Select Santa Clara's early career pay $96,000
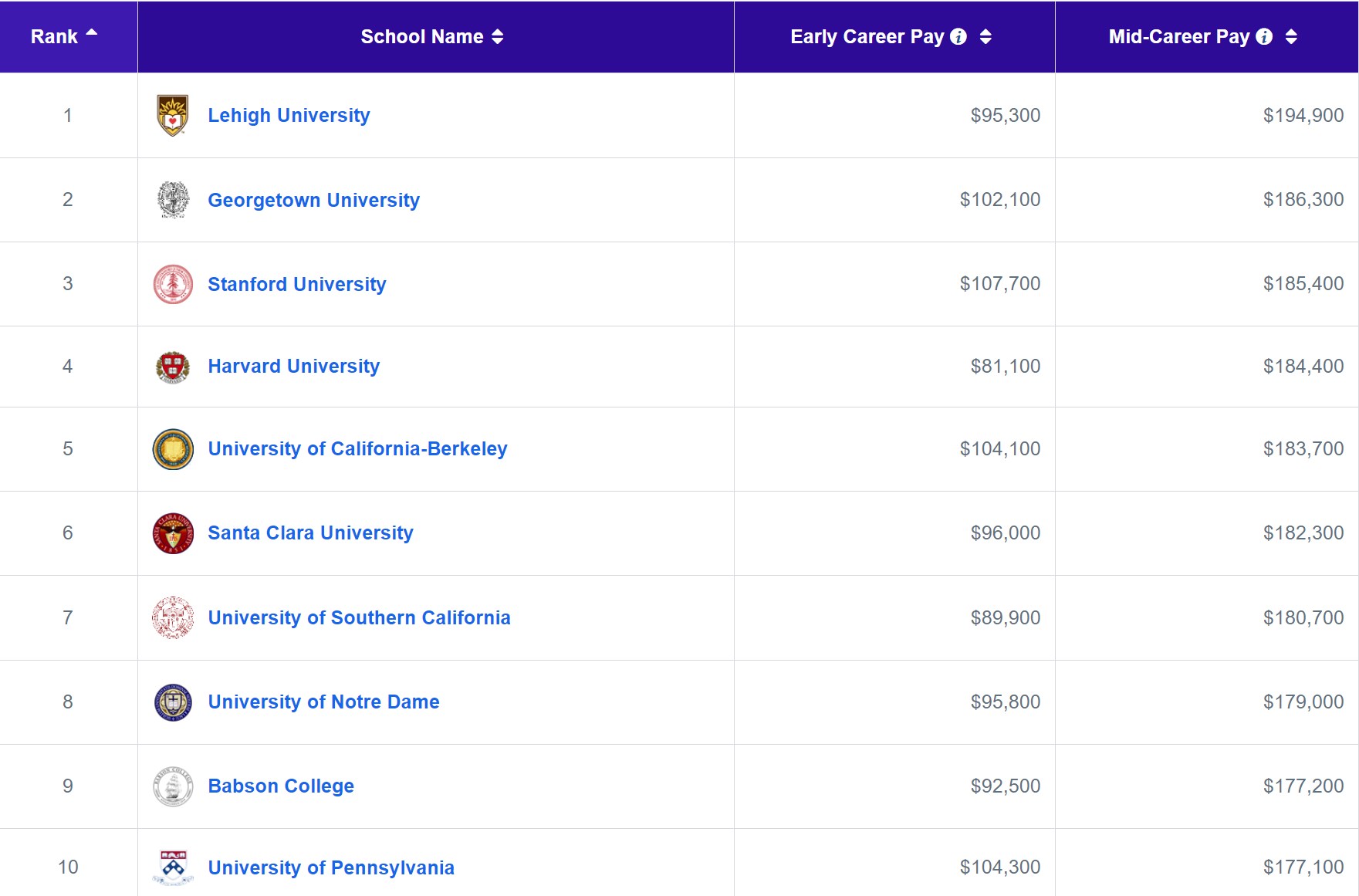 pyautogui.click(x=1005, y=533)
